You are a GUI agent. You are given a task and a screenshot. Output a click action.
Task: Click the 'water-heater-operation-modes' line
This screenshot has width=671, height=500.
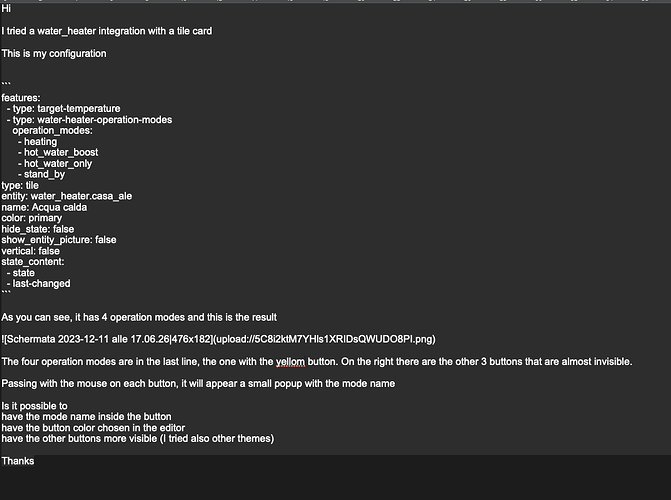click(89, 119)
